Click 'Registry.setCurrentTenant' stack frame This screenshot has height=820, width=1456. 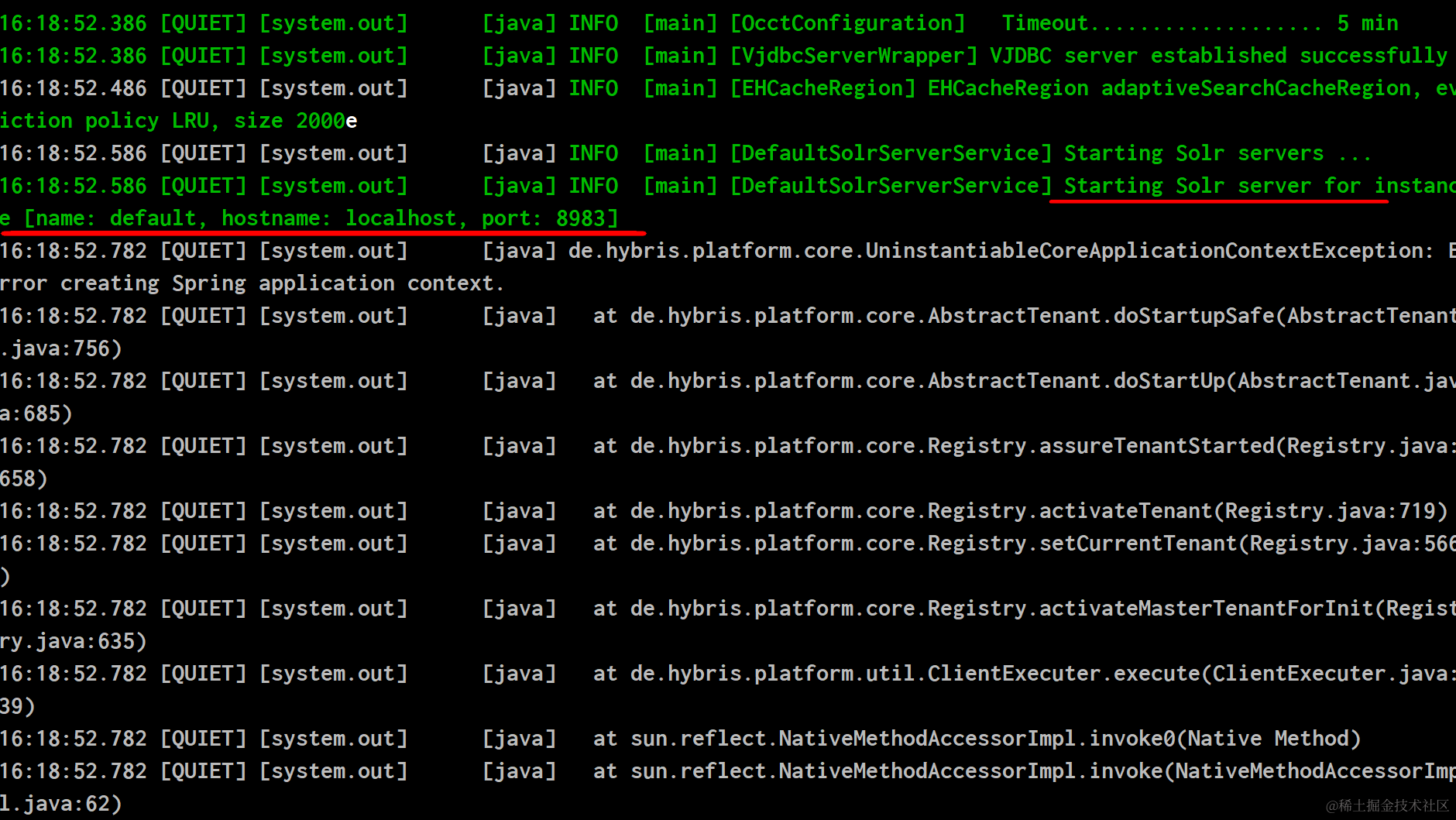tap(1083, 544)
